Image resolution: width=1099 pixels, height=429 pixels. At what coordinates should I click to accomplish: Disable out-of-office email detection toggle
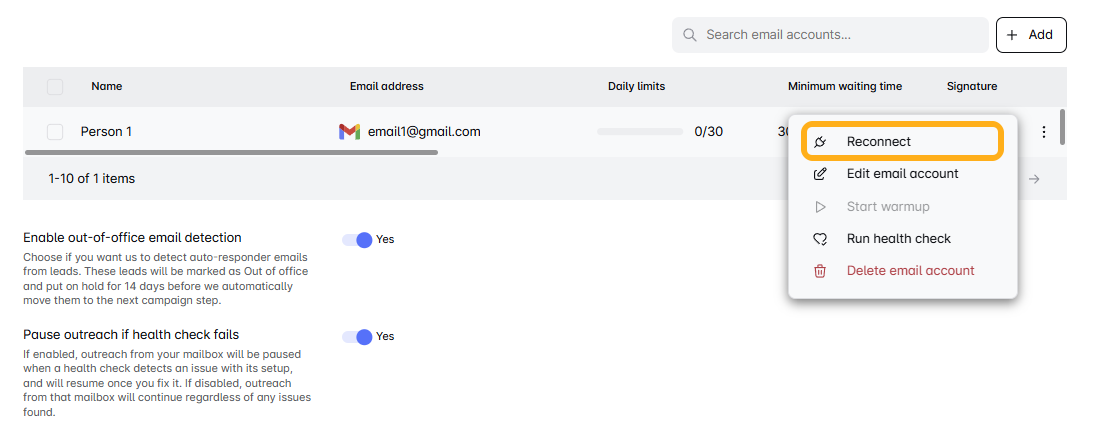point(357,240)
